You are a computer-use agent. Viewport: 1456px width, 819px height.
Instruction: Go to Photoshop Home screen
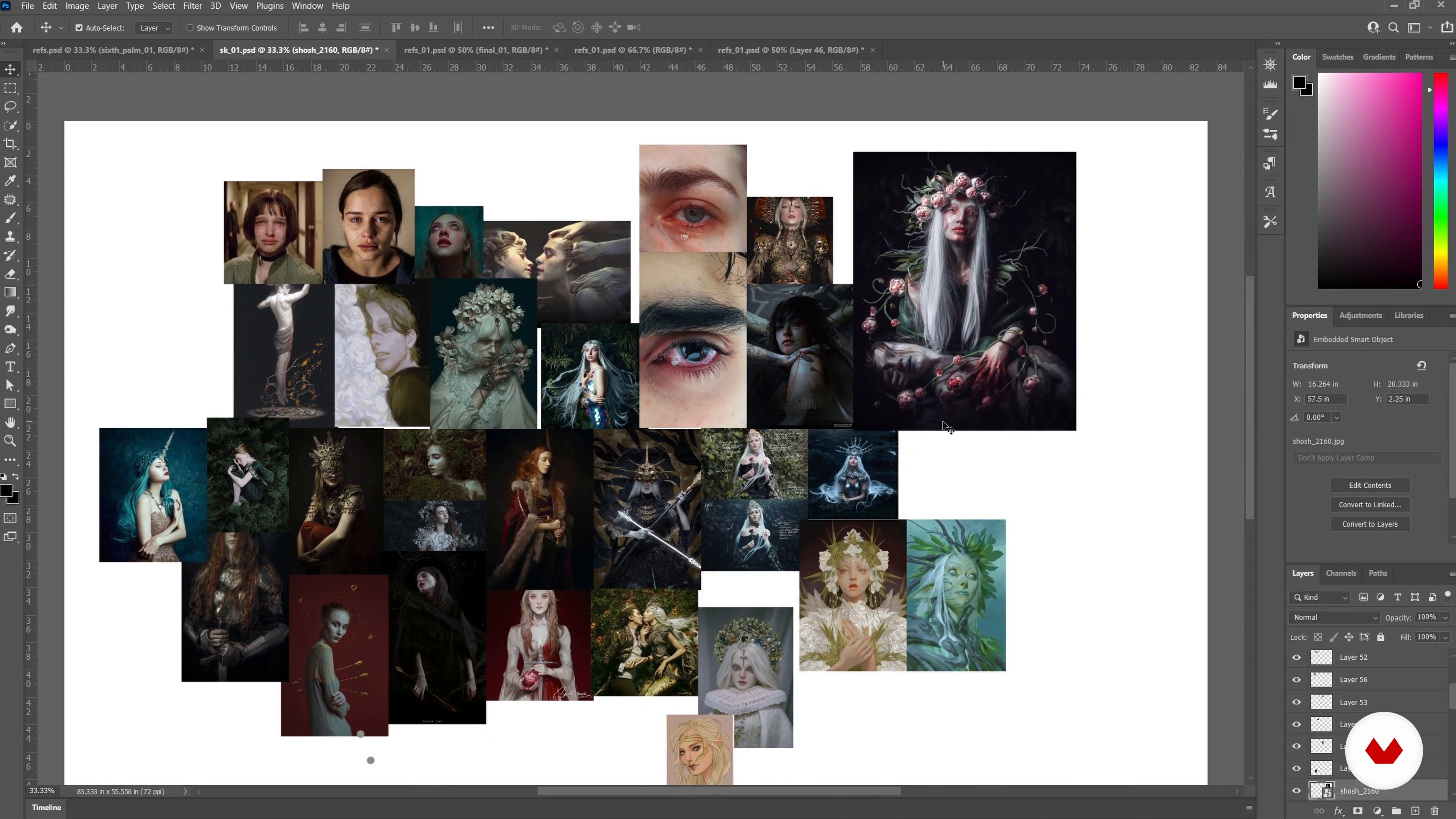16,27
